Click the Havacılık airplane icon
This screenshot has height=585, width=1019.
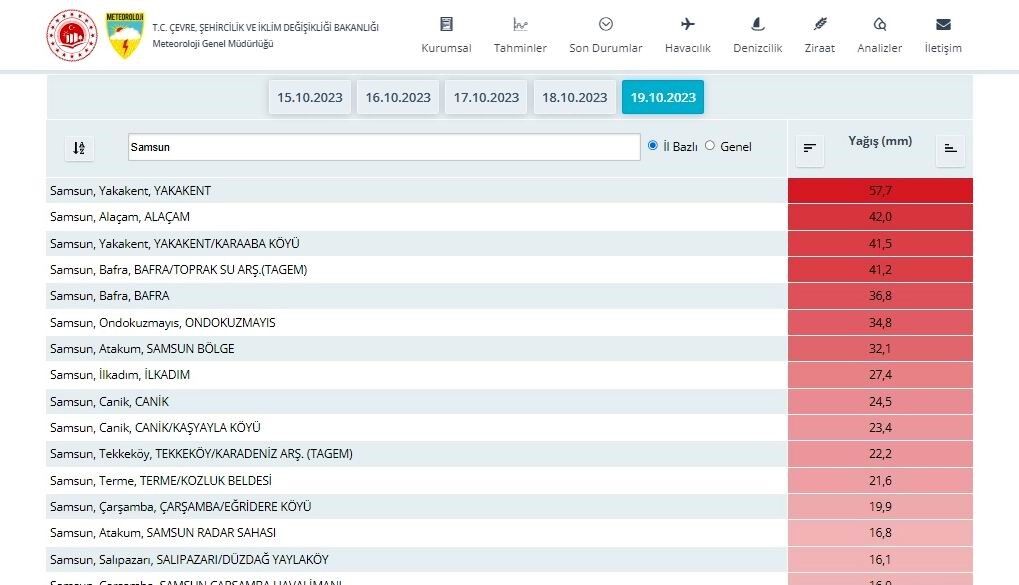click(687, 24)
